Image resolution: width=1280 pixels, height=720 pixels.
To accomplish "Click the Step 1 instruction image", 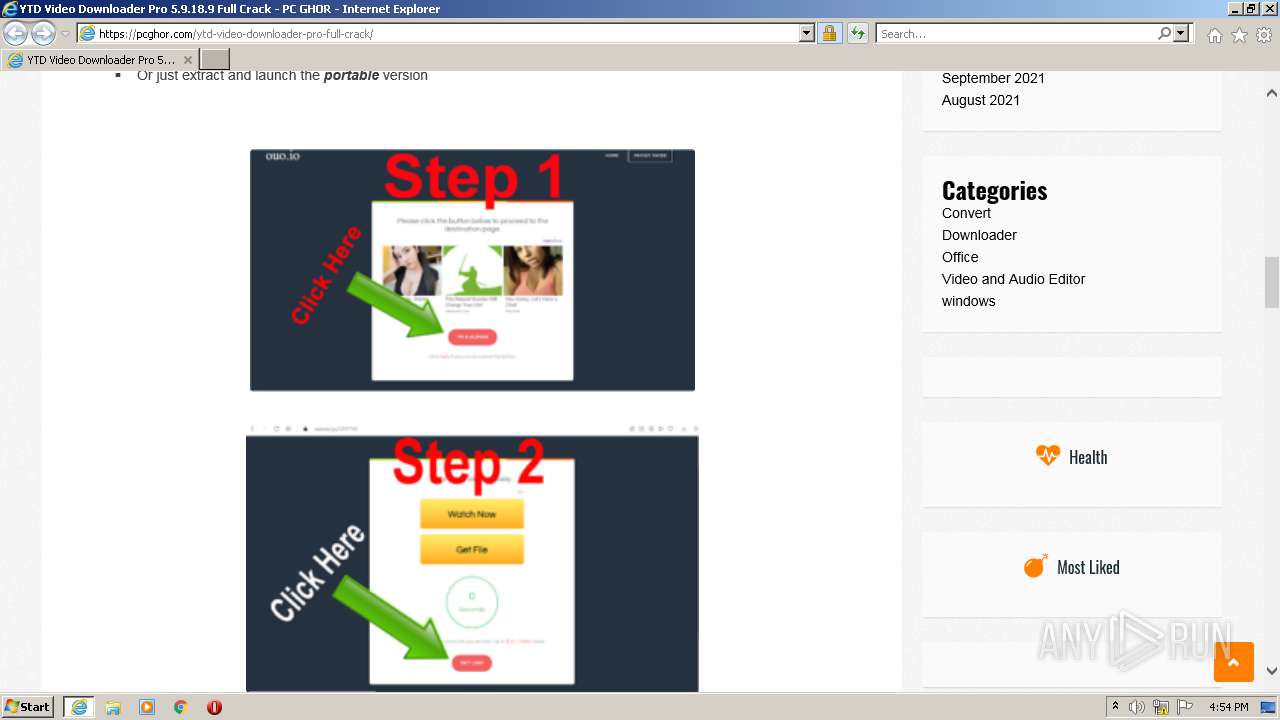I will (472, 270).
